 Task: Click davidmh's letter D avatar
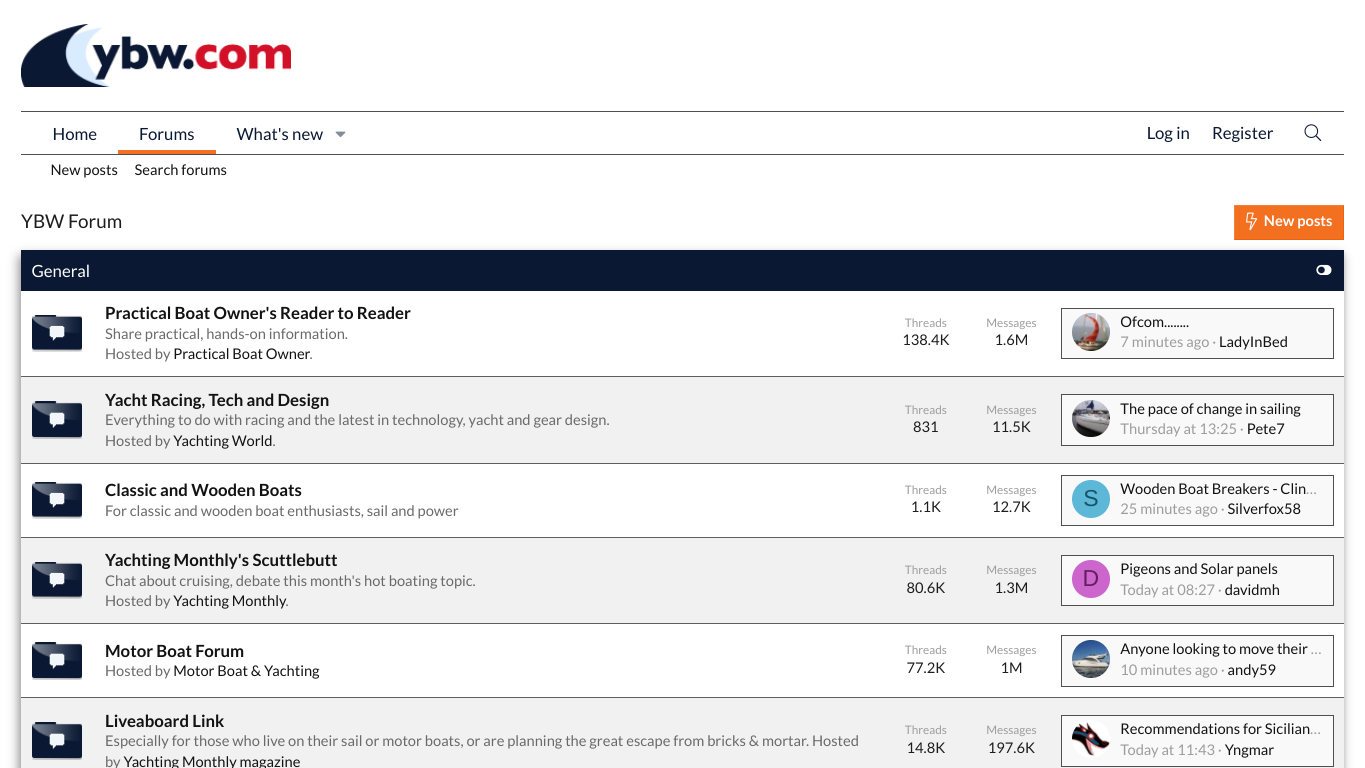pyautogui.click(x=1091, y=579)
